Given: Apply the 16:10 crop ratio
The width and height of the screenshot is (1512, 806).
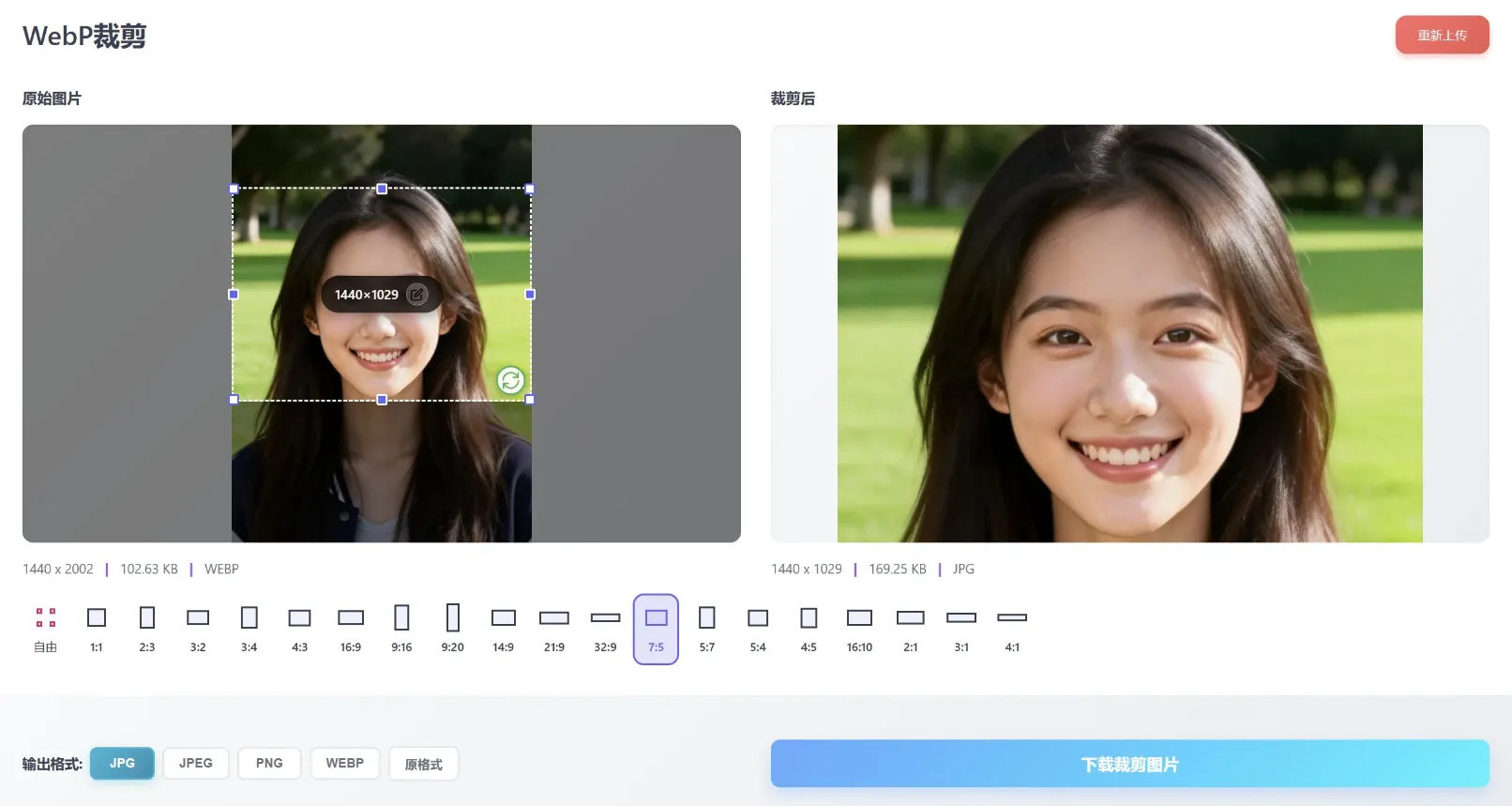Looking at the screenshot, I should coord(859,629).
